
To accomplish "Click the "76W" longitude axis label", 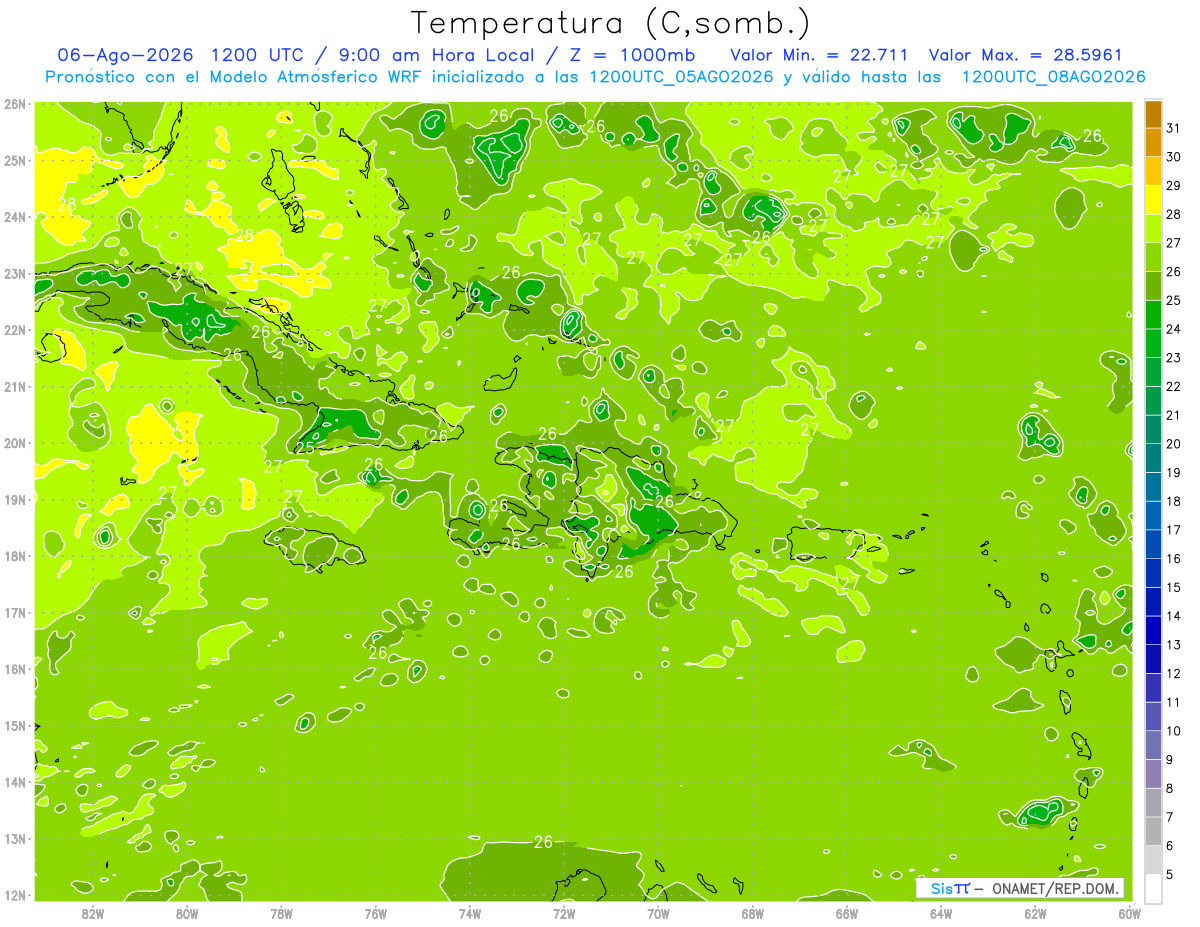I will coord(375,913).
